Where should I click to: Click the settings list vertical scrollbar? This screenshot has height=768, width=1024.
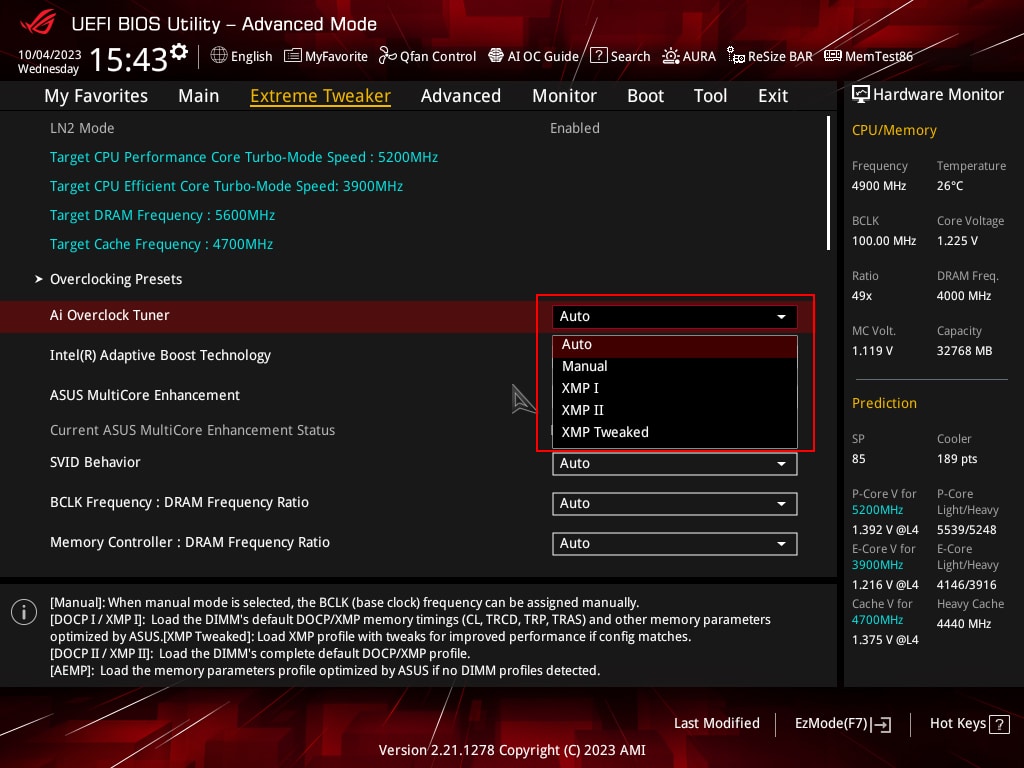[828, 183]
